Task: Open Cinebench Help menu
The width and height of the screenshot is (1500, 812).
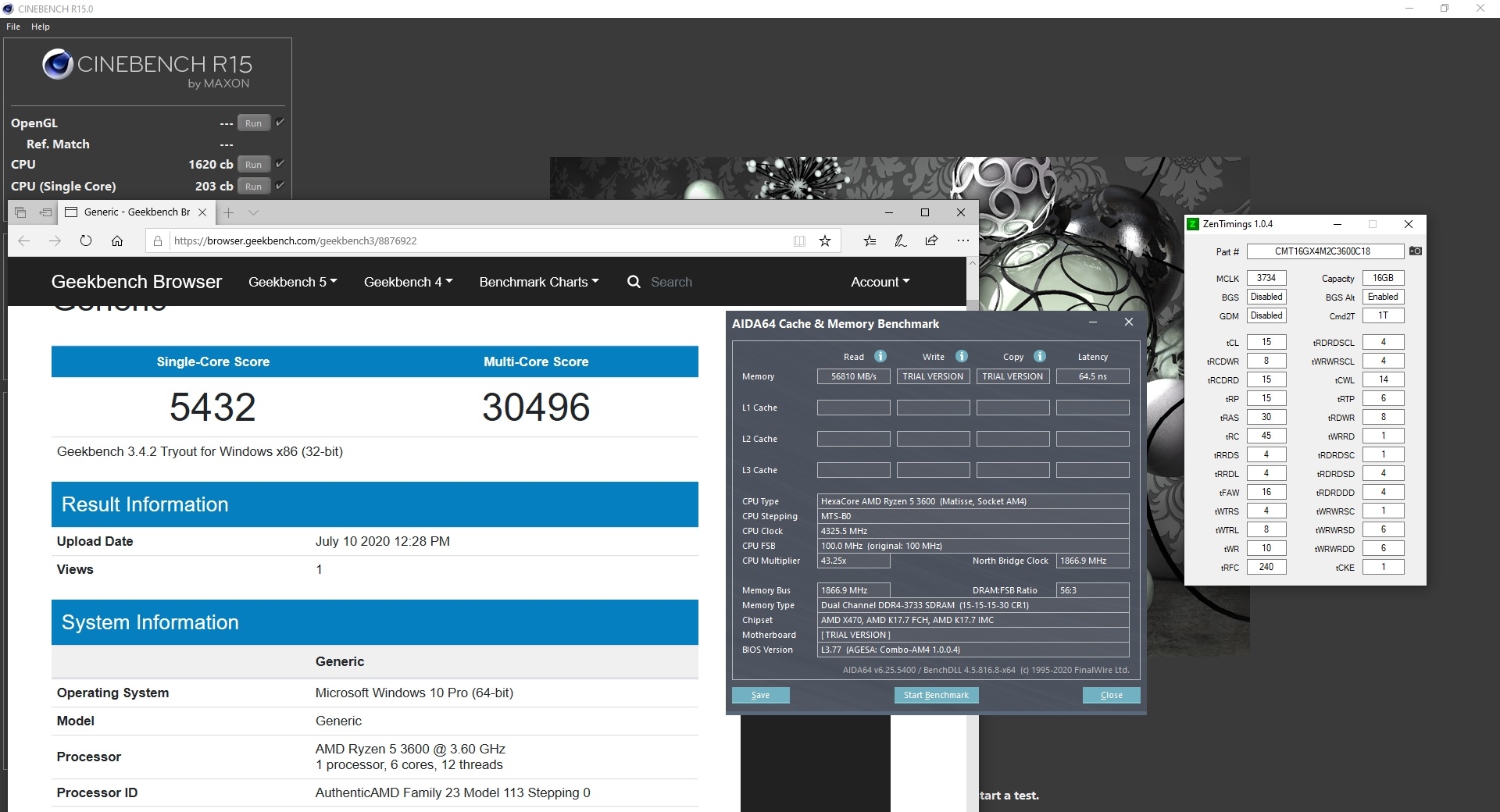Action: pos(41,27)
